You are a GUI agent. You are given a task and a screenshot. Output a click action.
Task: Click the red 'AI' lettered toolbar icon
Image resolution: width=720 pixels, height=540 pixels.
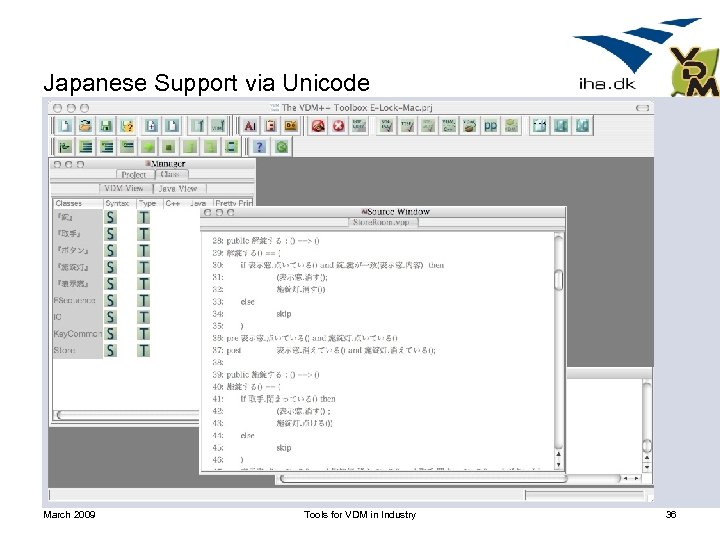coord(250,125)
